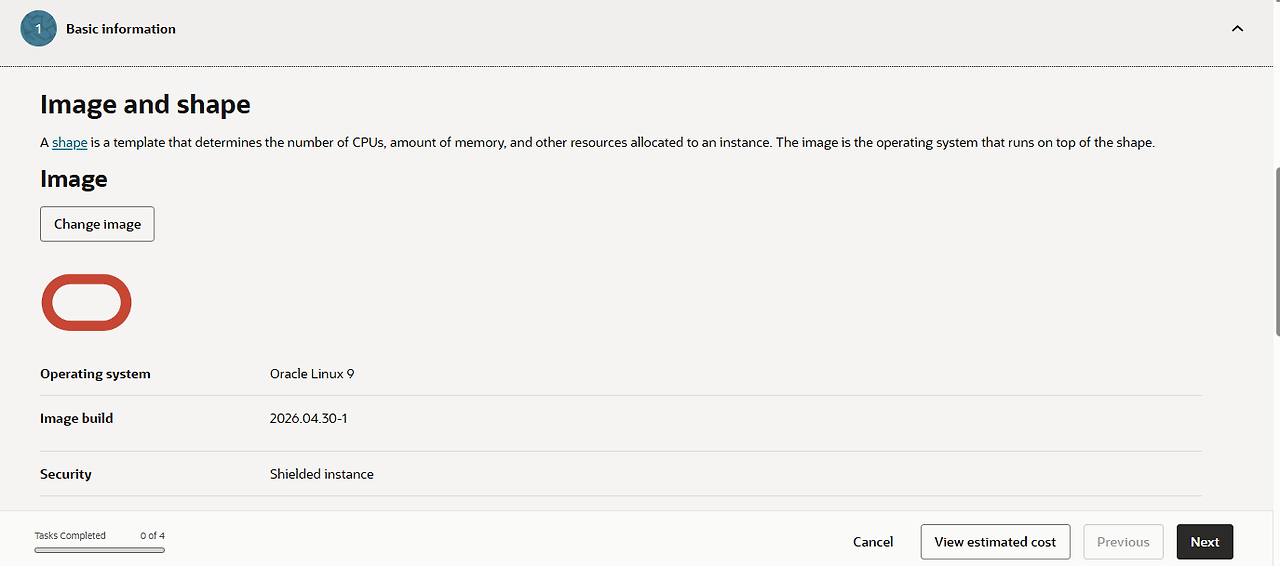Screen dimensions: 1280x566
Task: Open the shape documentation link
Action: 70,142
